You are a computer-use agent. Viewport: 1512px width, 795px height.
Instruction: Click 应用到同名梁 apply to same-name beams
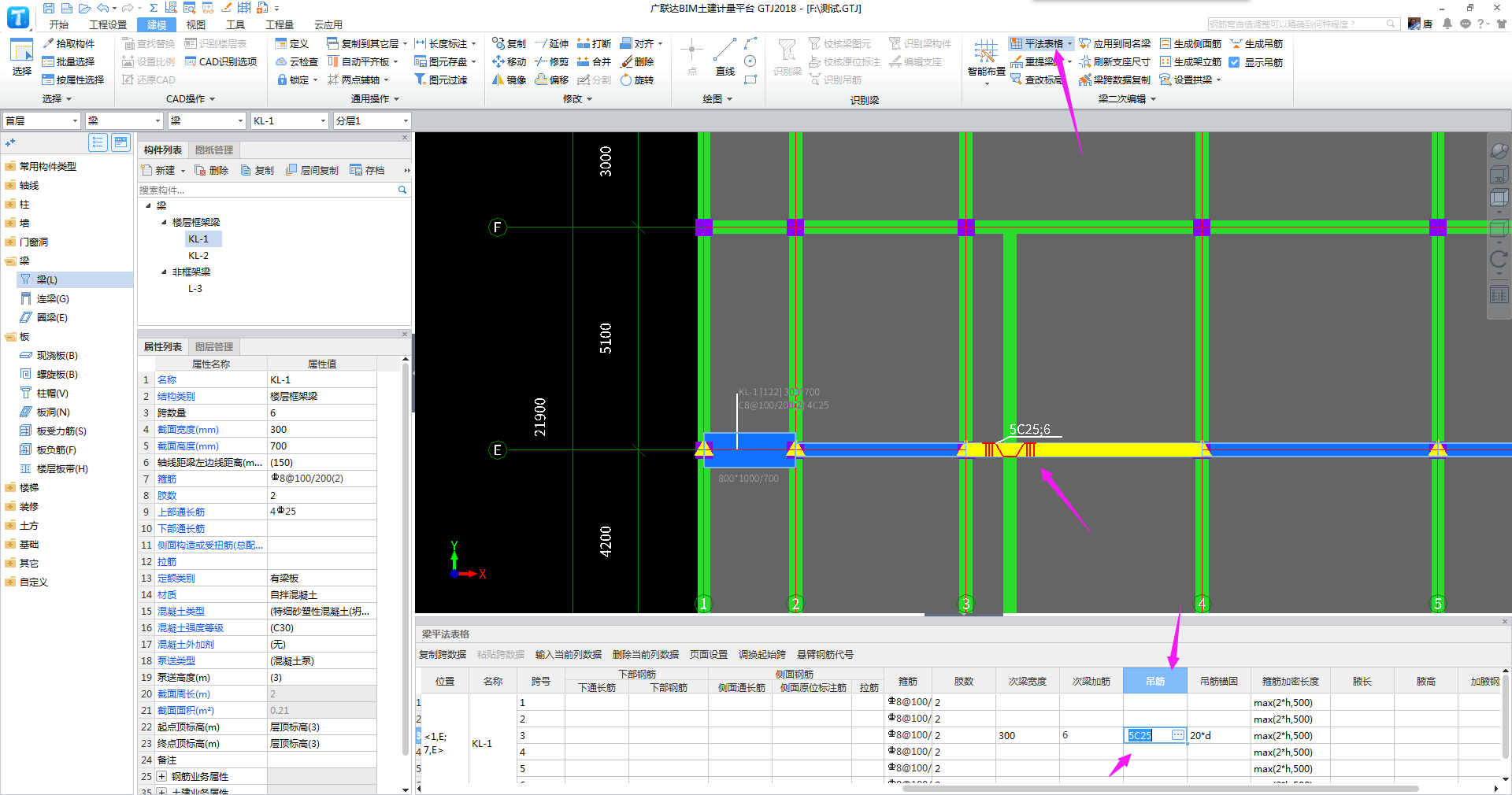click(1114, 43)
